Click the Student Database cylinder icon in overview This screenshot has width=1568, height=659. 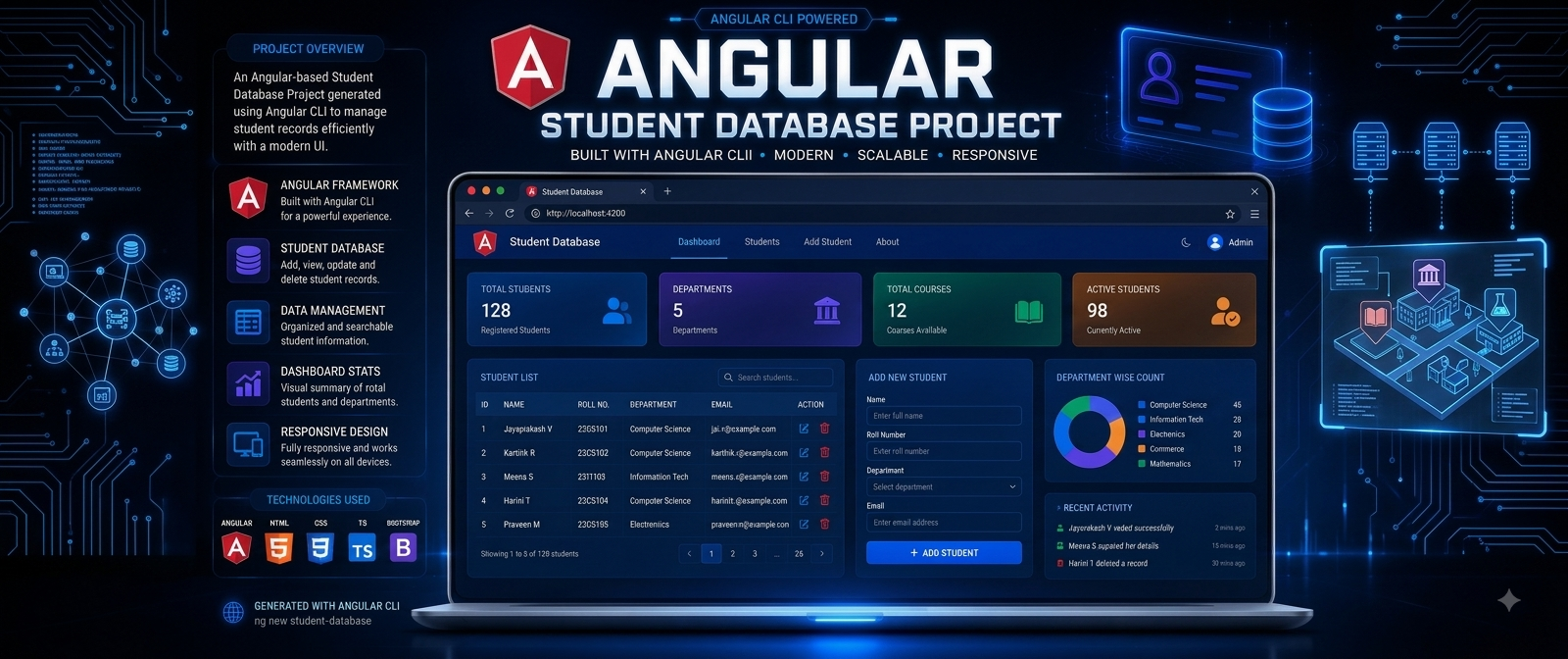(x=249, y=261)
